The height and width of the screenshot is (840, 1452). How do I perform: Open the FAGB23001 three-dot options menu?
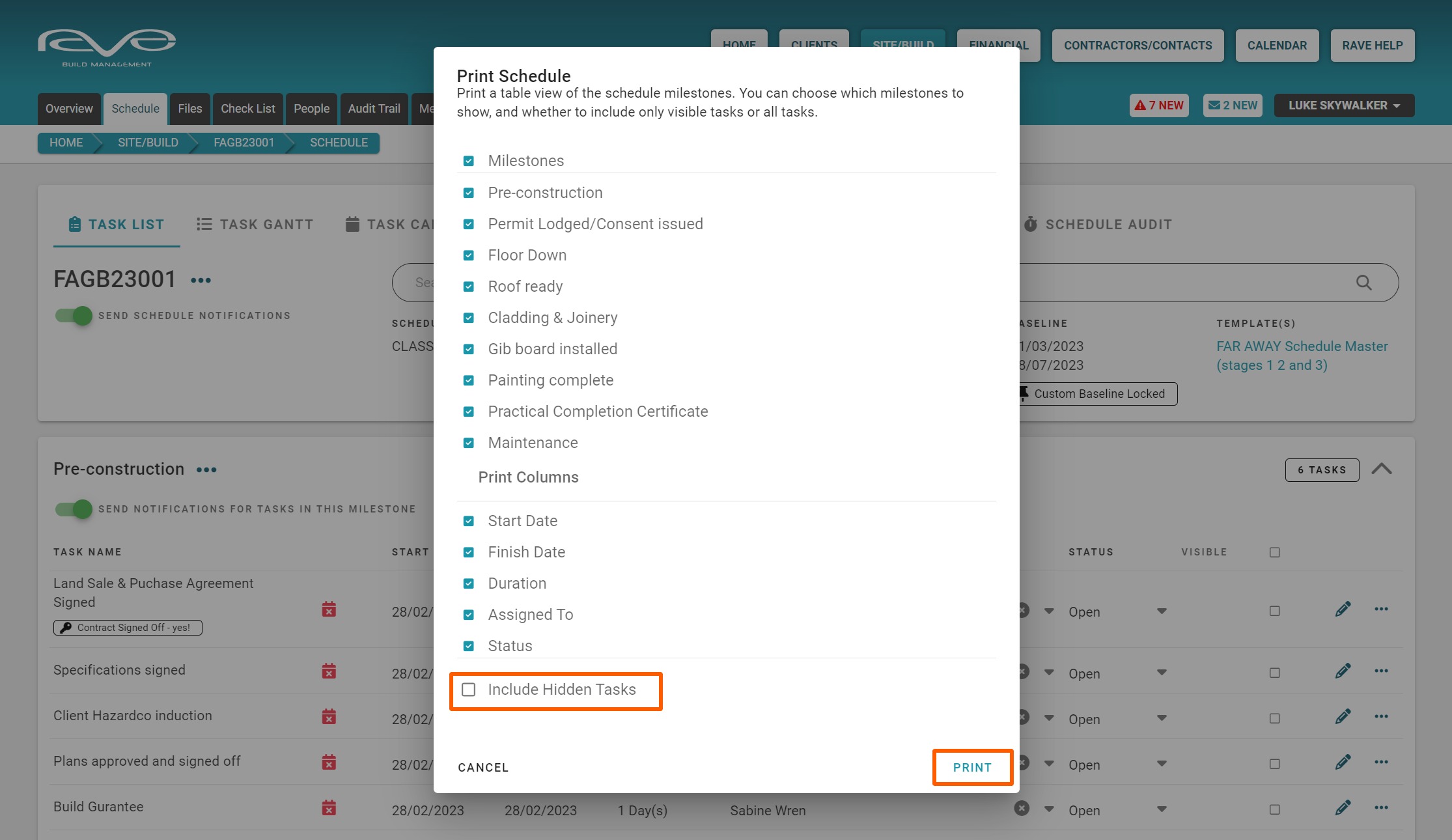coord(201,281)
